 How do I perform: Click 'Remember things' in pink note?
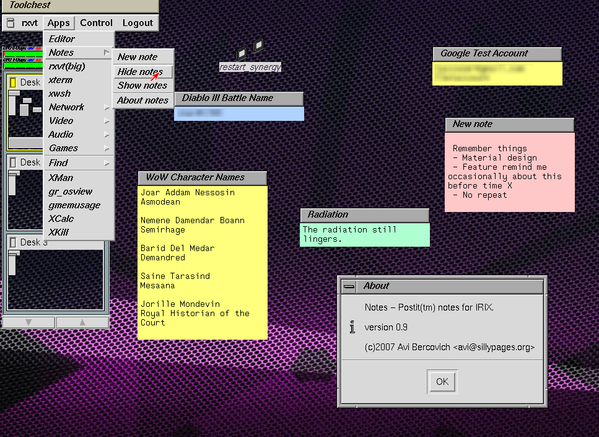pyautogui.click(x=490, y=149)
